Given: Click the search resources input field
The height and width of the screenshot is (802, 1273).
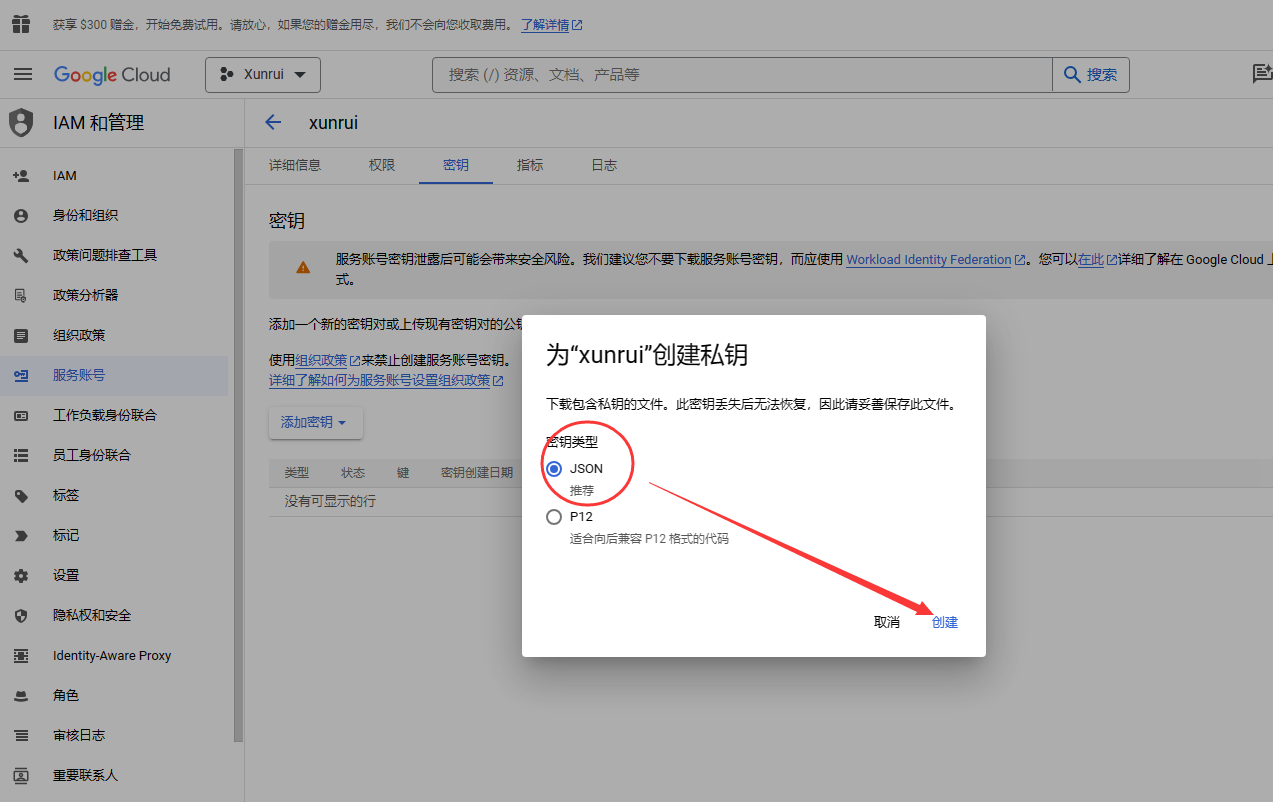Looking at the screenshot, I should 742,75.
